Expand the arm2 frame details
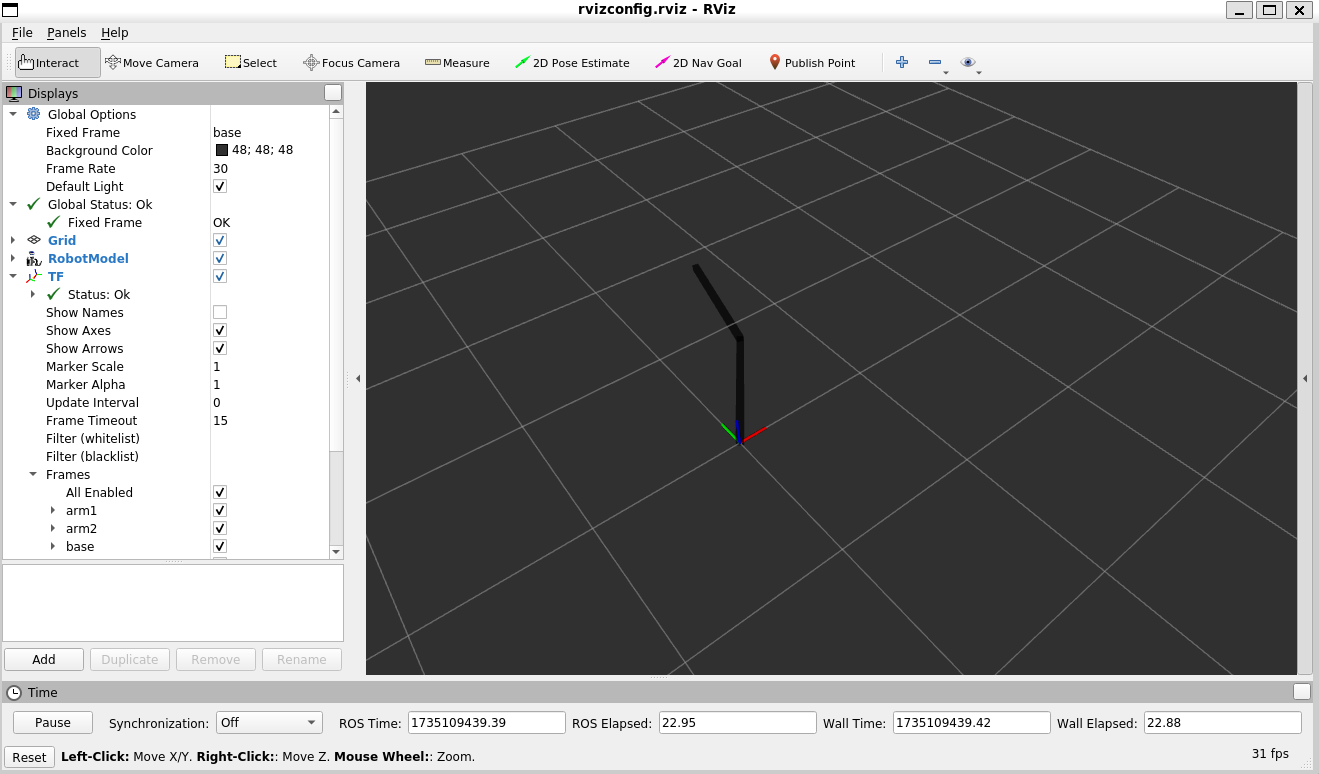Image resolution: width=1319 pixels, height=774 pixels. coord(53,528)
